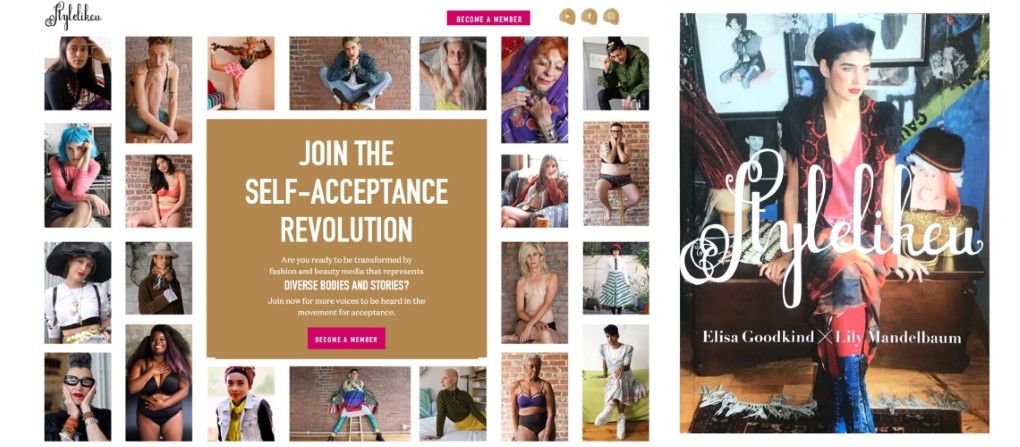Click the Join the Self-Acceptance Revolution heading
This screenshot has height=447, width=1020.
pyautogui.click(x=346, y=191)
